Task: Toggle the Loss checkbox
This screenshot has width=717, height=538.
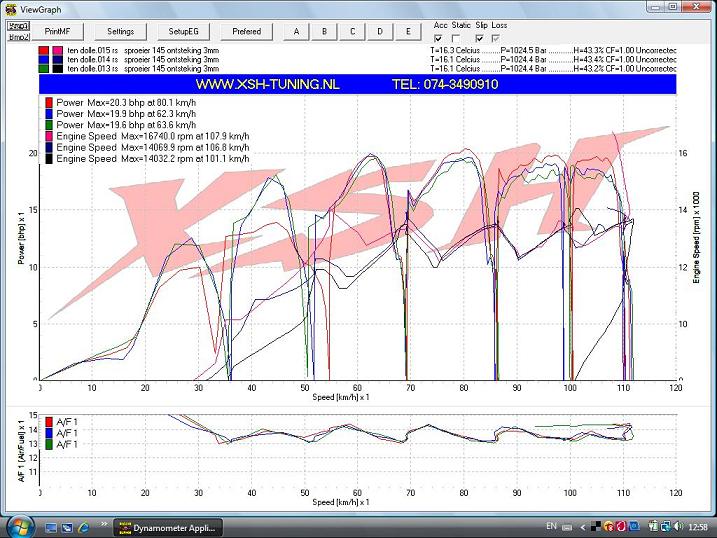Action: pyautogui.click(x=496, y=38)
